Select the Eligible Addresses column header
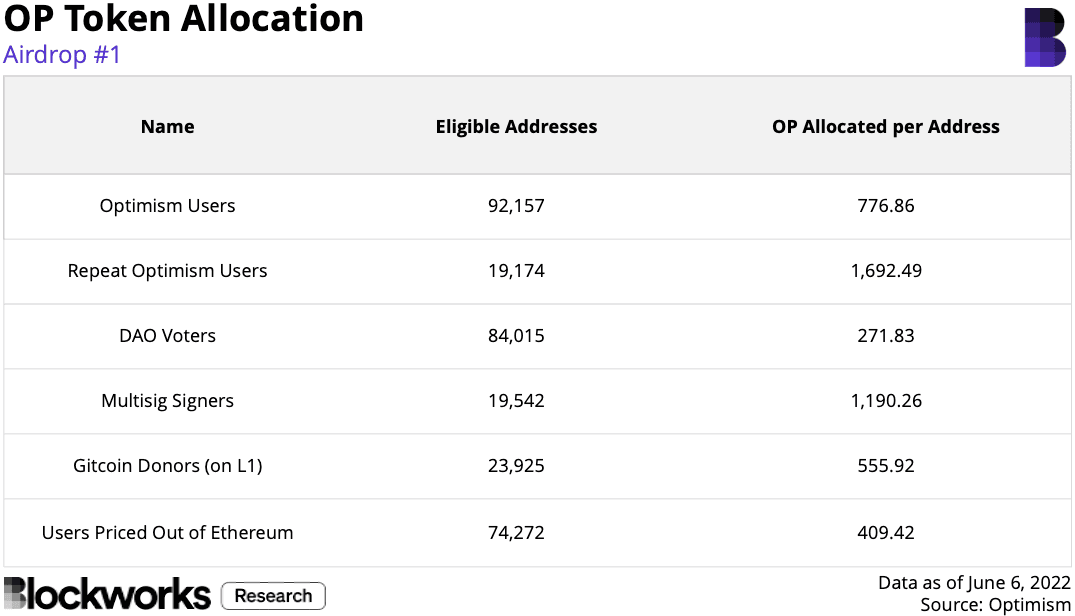The image size is (1075, 616). pyautogui.click(x=516, y=127)
